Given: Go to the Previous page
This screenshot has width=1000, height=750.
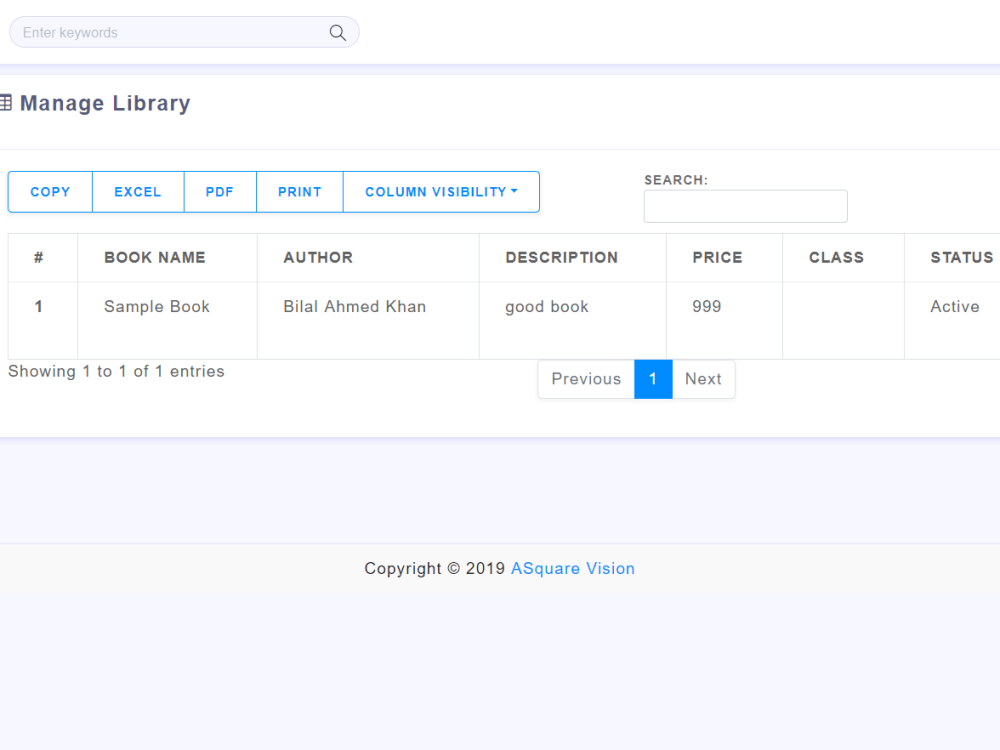Looking at the screenshot, I should (x=586, y=379).
